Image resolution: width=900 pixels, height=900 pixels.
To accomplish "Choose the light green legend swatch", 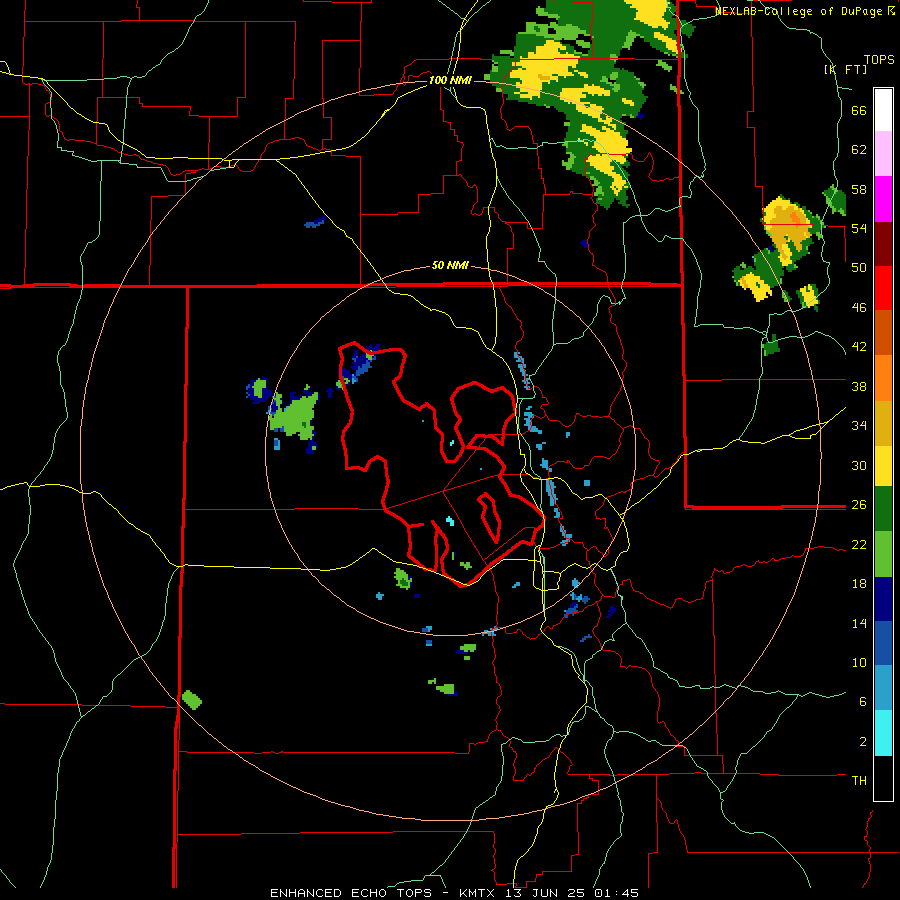I will point(883,554).
